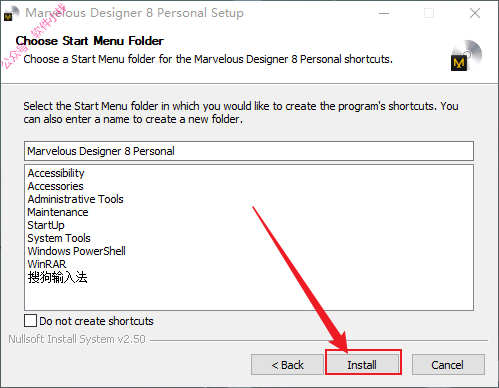Viewport: 499px width, 388px height.
Task: Select the Maintenance folder entry
Action: 58,212
